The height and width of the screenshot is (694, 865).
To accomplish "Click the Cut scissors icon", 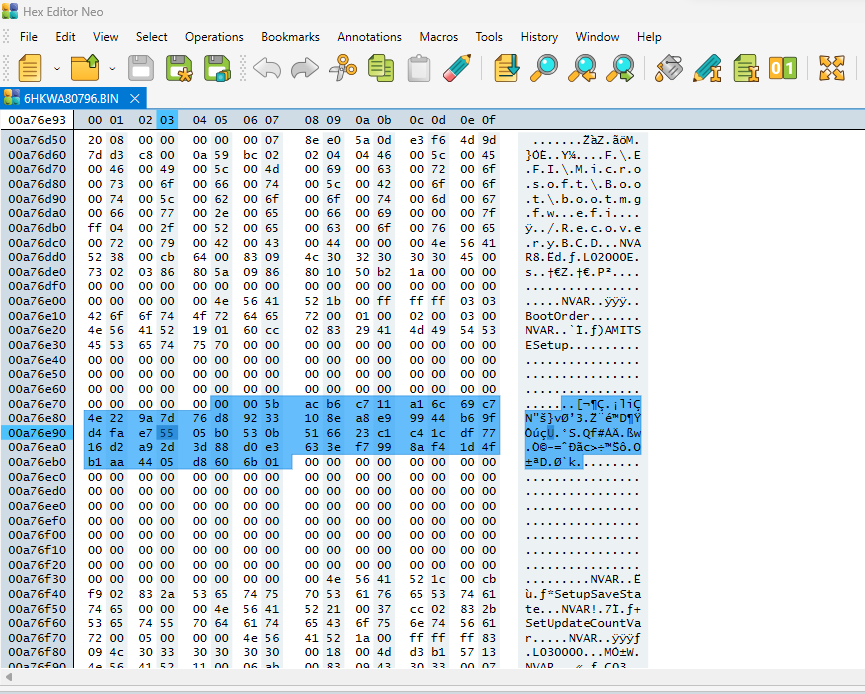I will 342,68.
